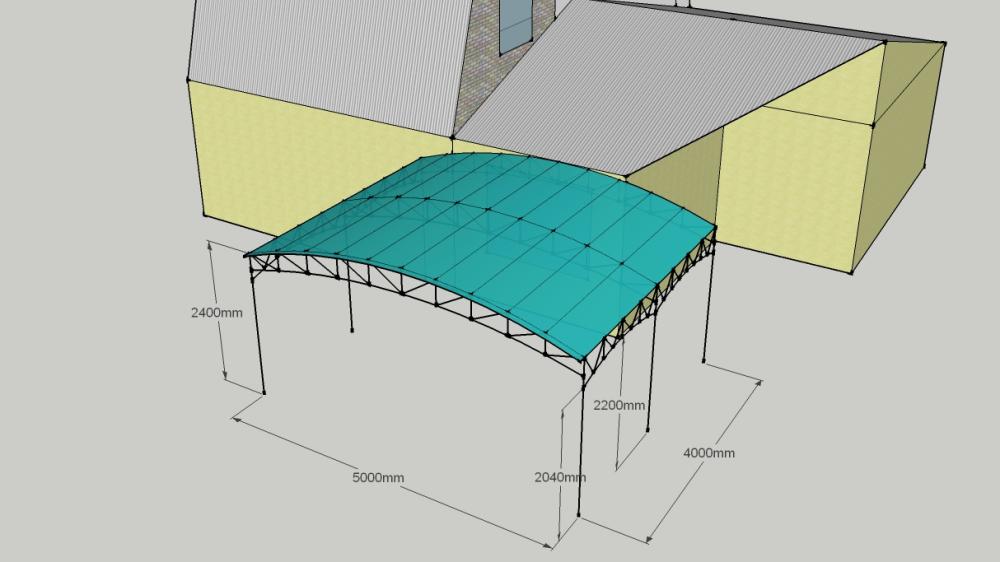Select the 2400mm height dimension label
The height and width of the screenshot is (562, 1000).
pyautogui.click(x=216, y=313)
